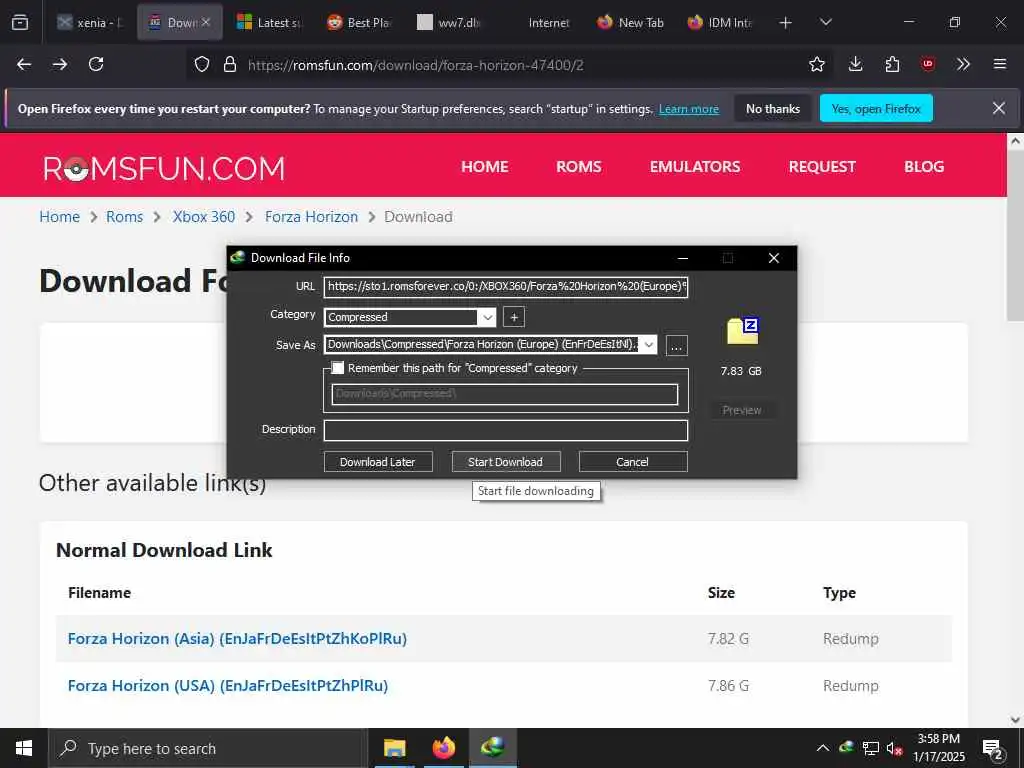Go back to the previous page

point(24,64)
